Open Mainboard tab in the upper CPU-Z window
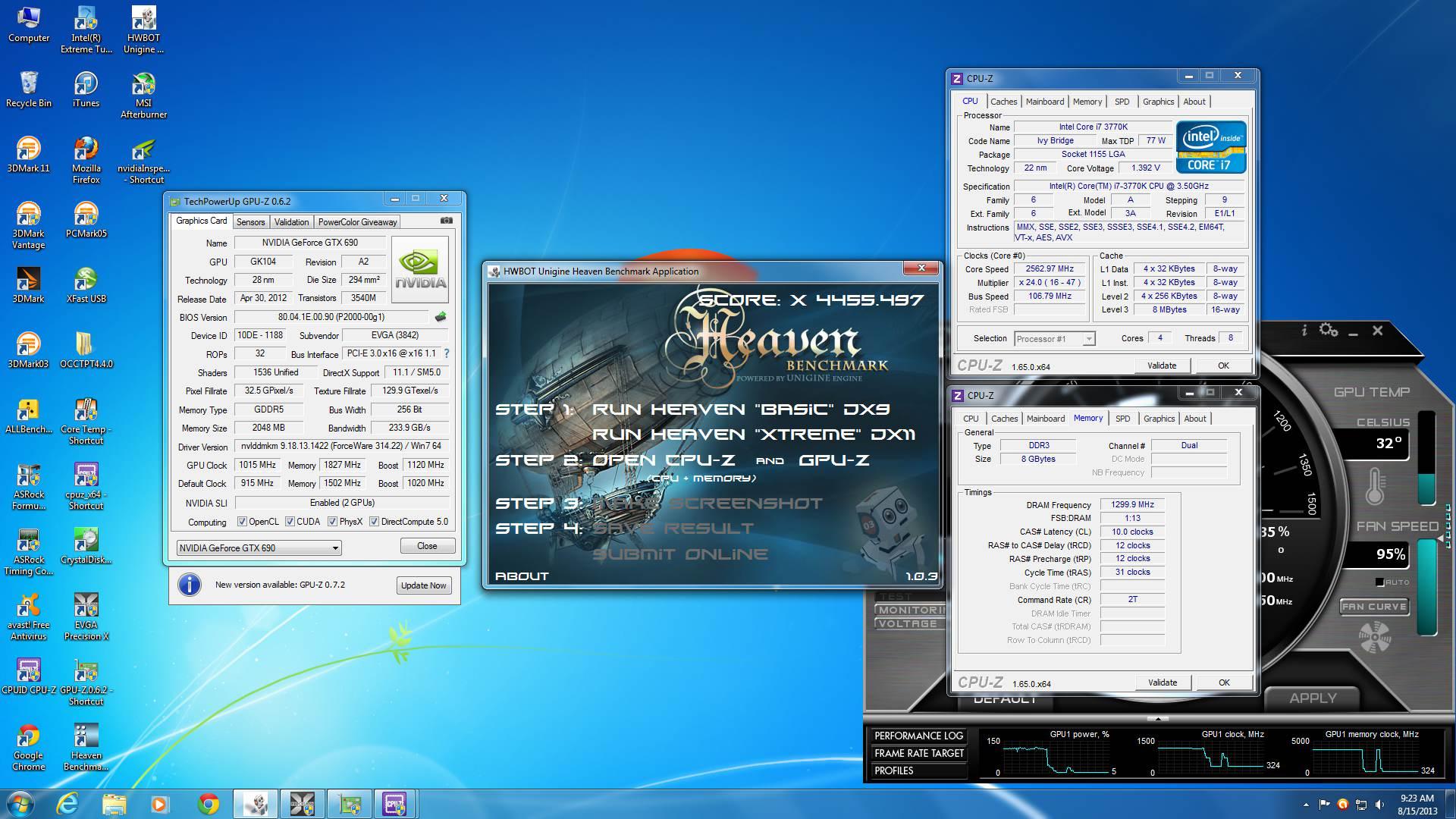1456x819 pixels. coord(1045,102)
